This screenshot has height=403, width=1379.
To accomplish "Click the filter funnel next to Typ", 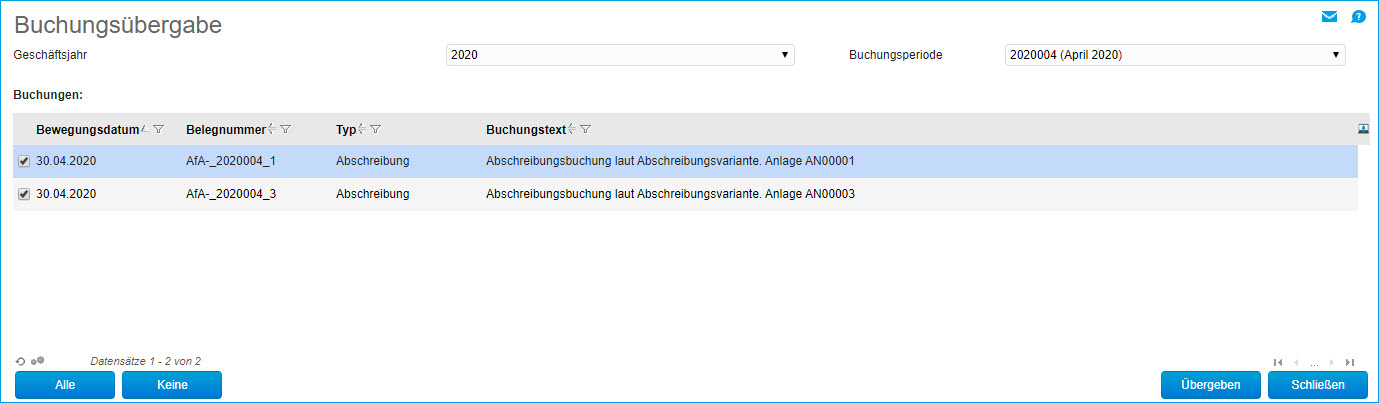I will pos(375,129).
